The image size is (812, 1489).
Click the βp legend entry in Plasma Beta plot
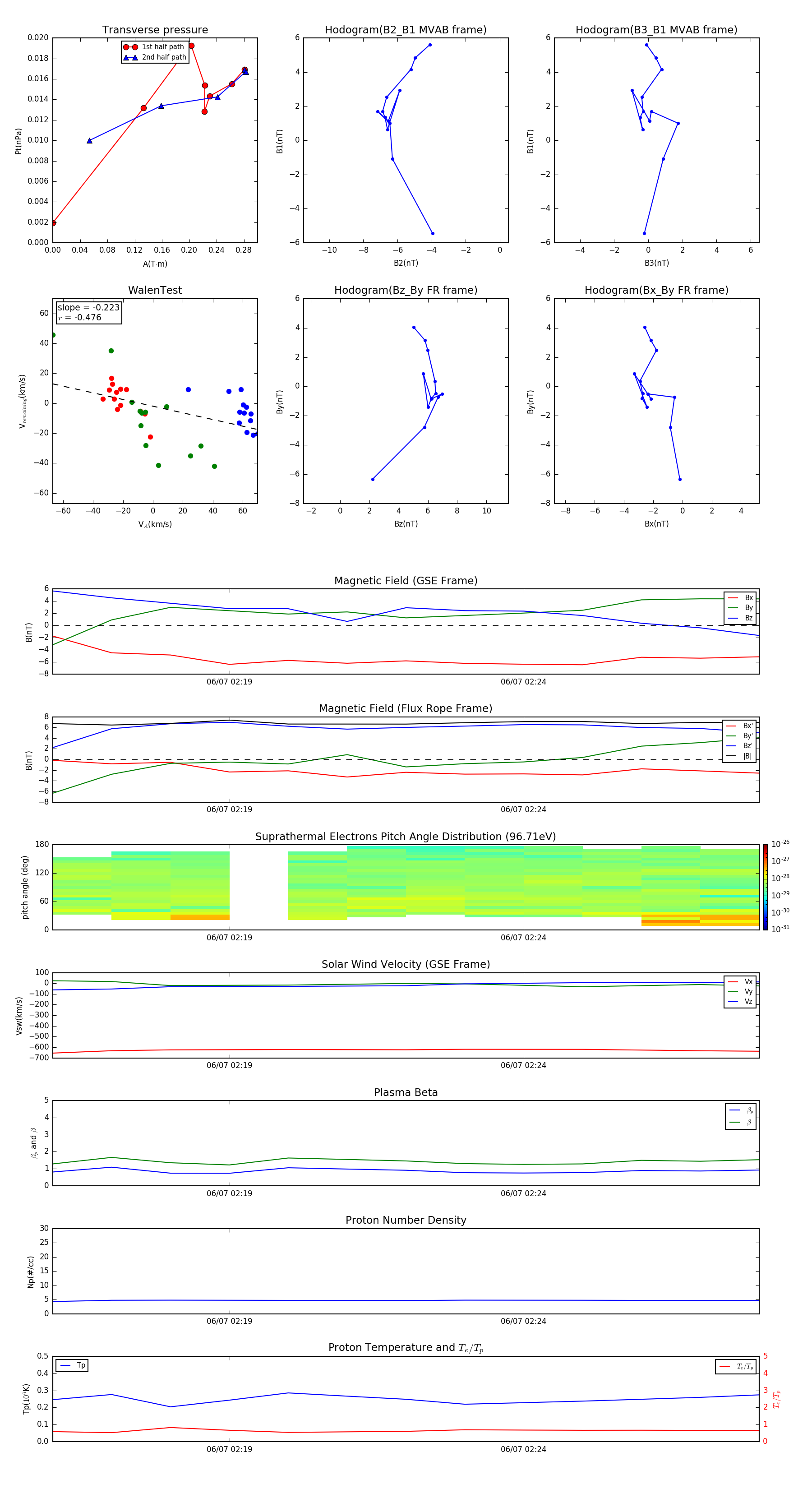tap(741, 1110)
